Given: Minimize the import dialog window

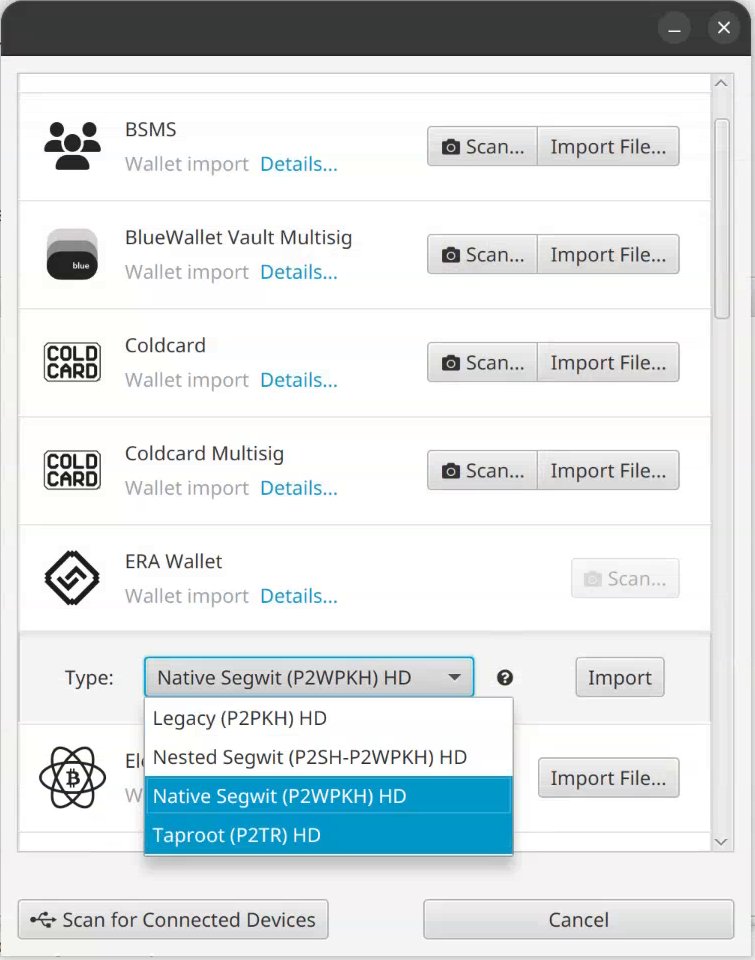Looking at the screenshot, I should click(674, 28).
